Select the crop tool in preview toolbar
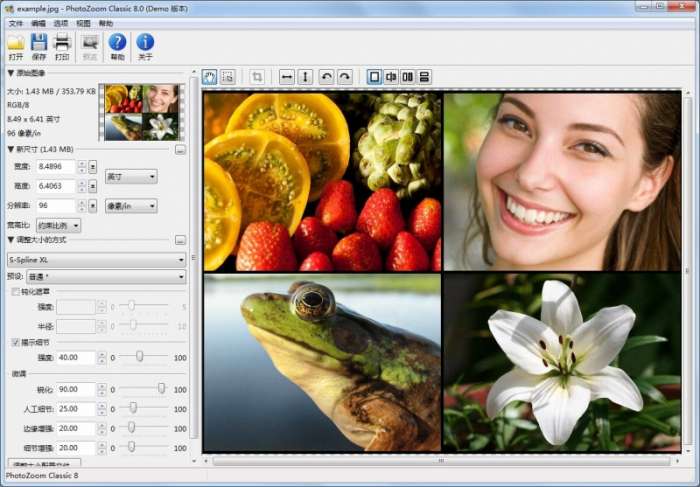This screenshot has width=700, height=487. click(257, 76)
